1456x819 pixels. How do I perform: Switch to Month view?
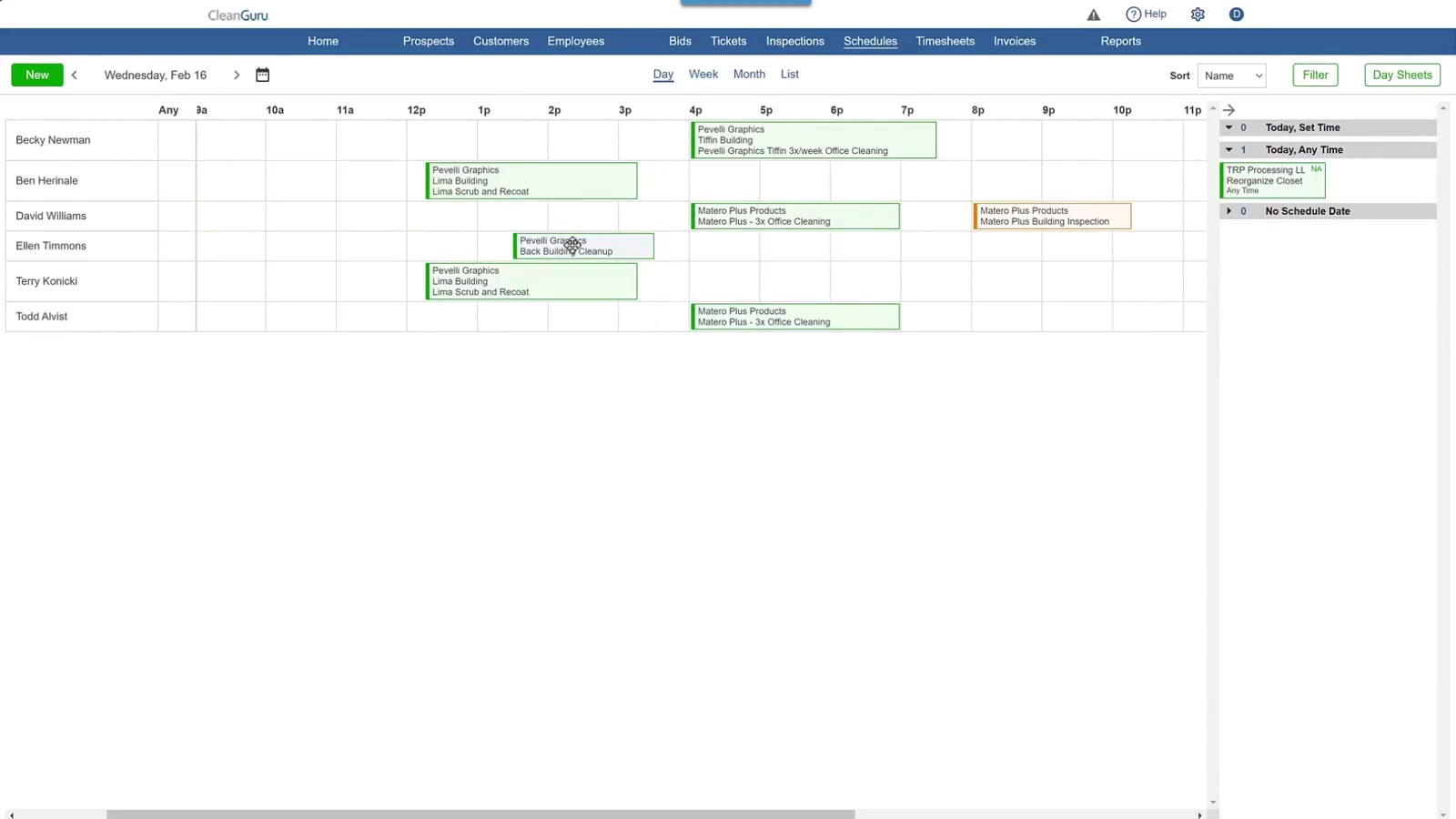click(749, 75)
